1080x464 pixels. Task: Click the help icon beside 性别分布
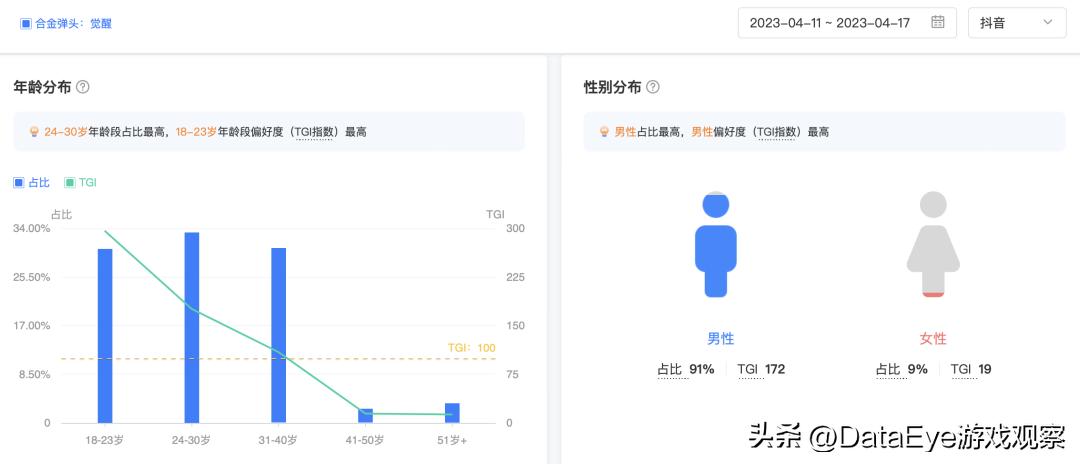click(x=652, y=87)
